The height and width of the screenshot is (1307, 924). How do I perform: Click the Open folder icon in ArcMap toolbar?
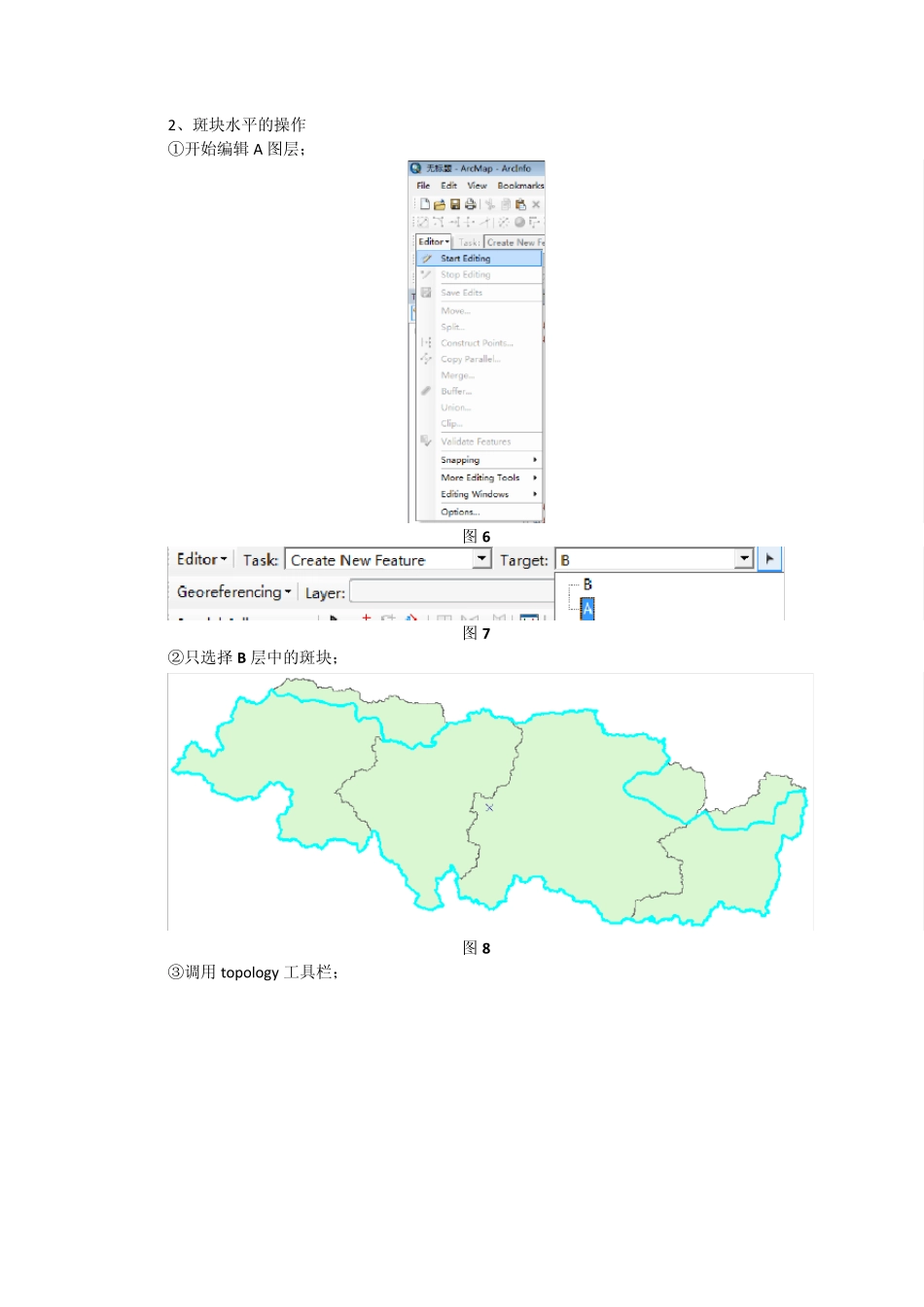click(440, 204)
